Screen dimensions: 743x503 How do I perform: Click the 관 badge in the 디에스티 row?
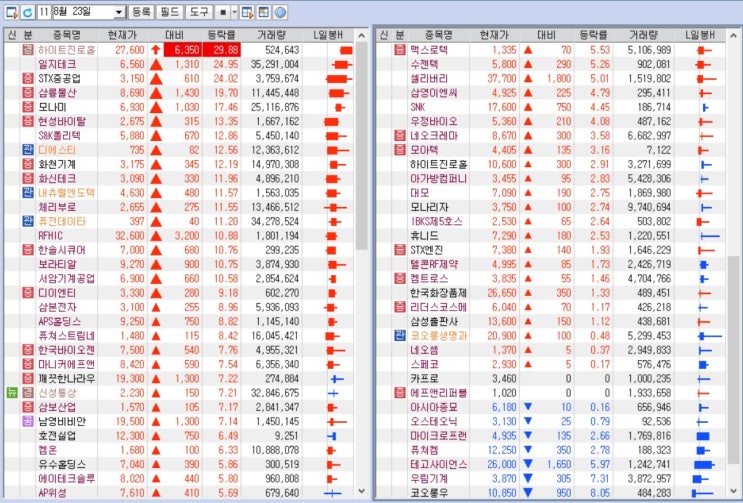pos(28,150)
